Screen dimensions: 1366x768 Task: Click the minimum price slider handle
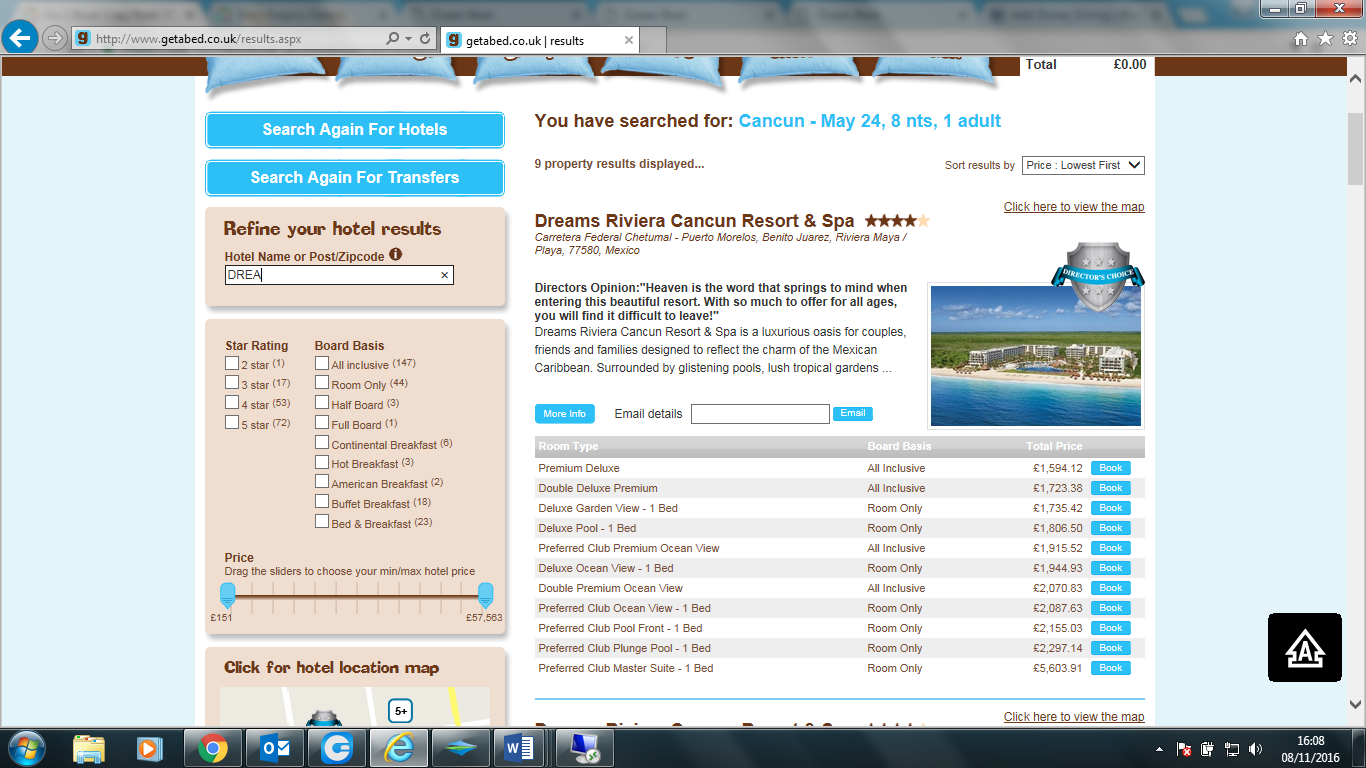pos(227,595)
